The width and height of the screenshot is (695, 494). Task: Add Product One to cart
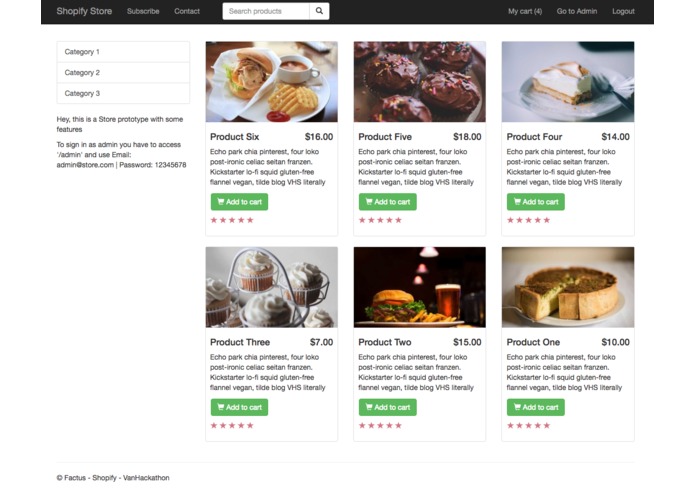(x=536, y=407)
